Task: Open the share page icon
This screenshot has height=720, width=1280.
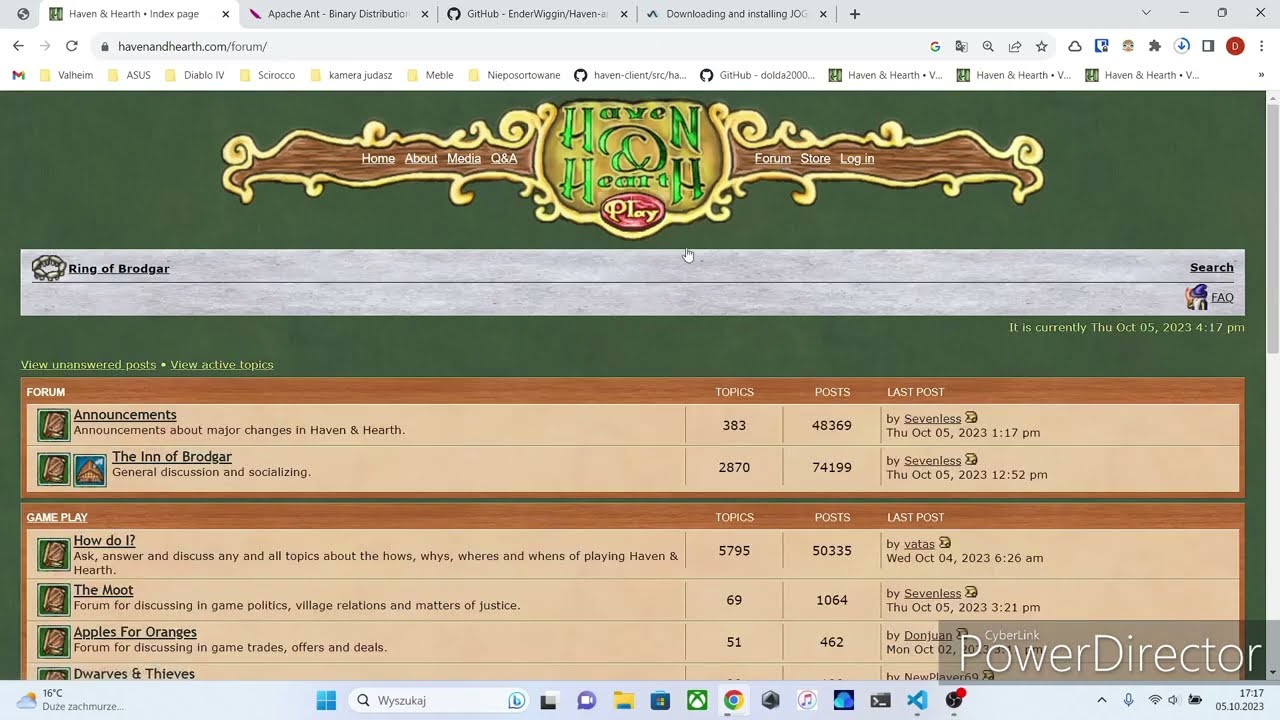Action: 1015,46
